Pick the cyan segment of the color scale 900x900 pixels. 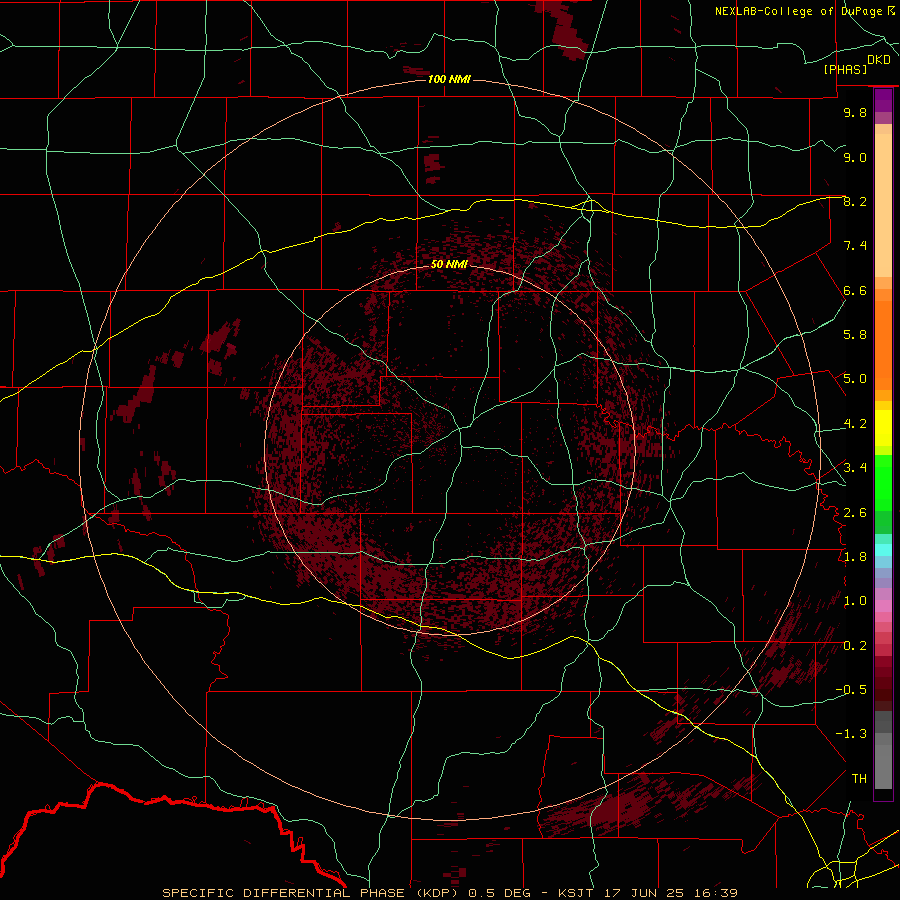[x=883, y=550]
